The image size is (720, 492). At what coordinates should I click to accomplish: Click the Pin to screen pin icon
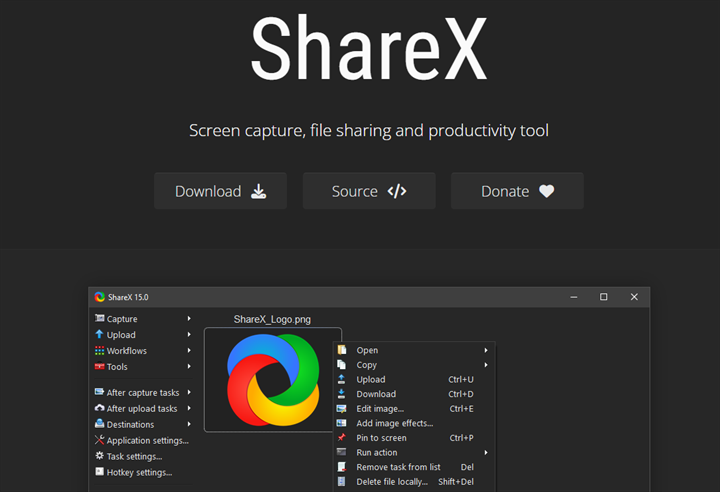[342, 438]
